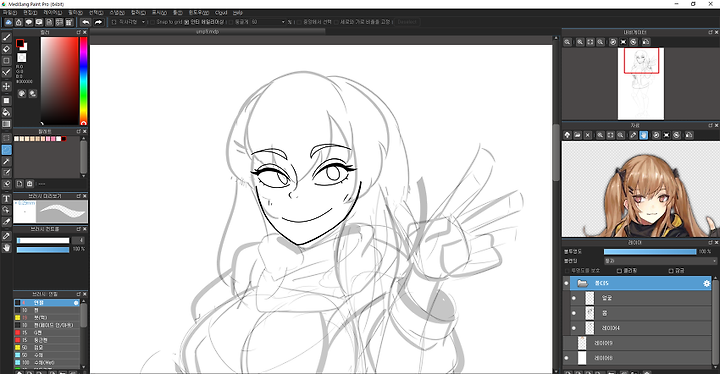Click the cloud save icon in toolbar
720x374 pixels.
(8, 22)
